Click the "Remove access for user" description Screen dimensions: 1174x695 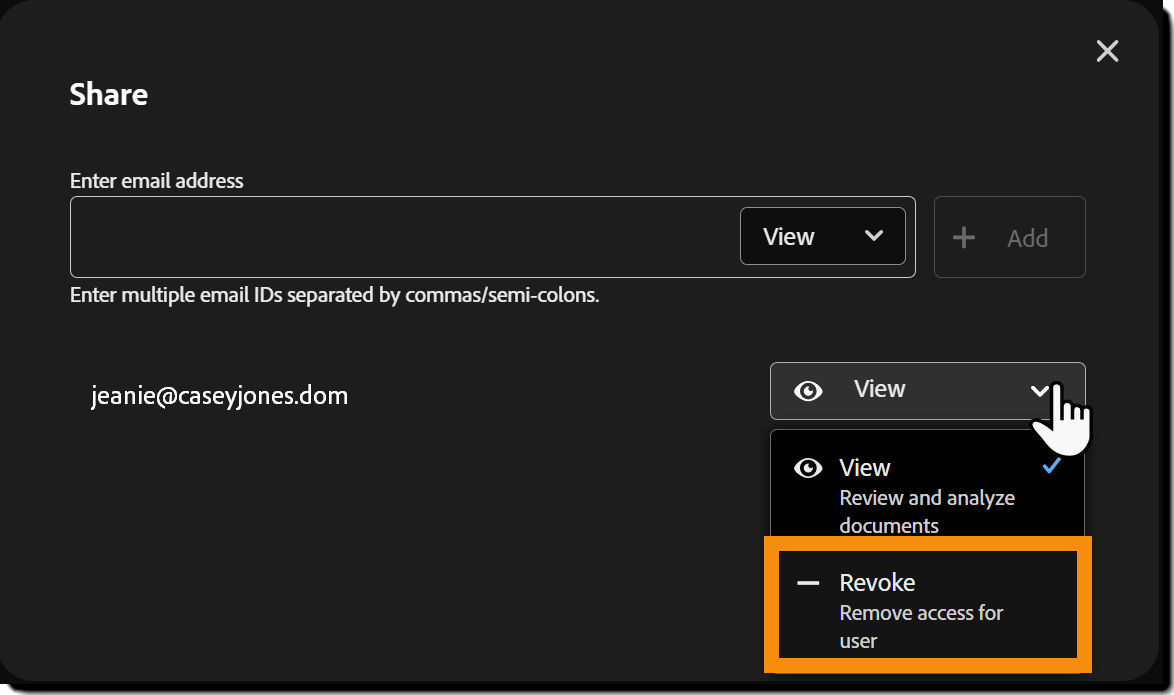[x=921, y=626]
